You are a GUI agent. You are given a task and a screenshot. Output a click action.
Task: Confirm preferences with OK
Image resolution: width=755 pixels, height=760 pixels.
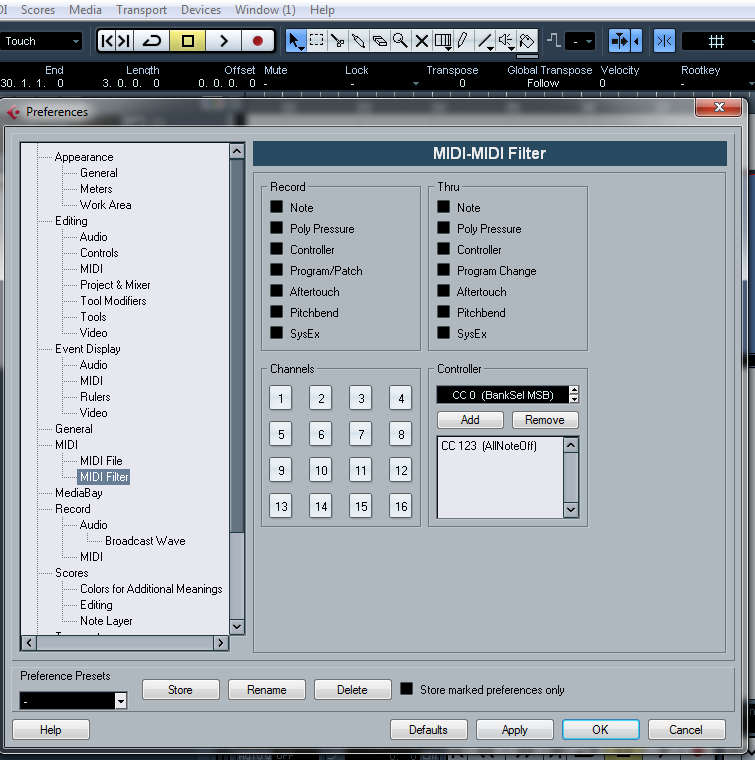click(600, 729)
